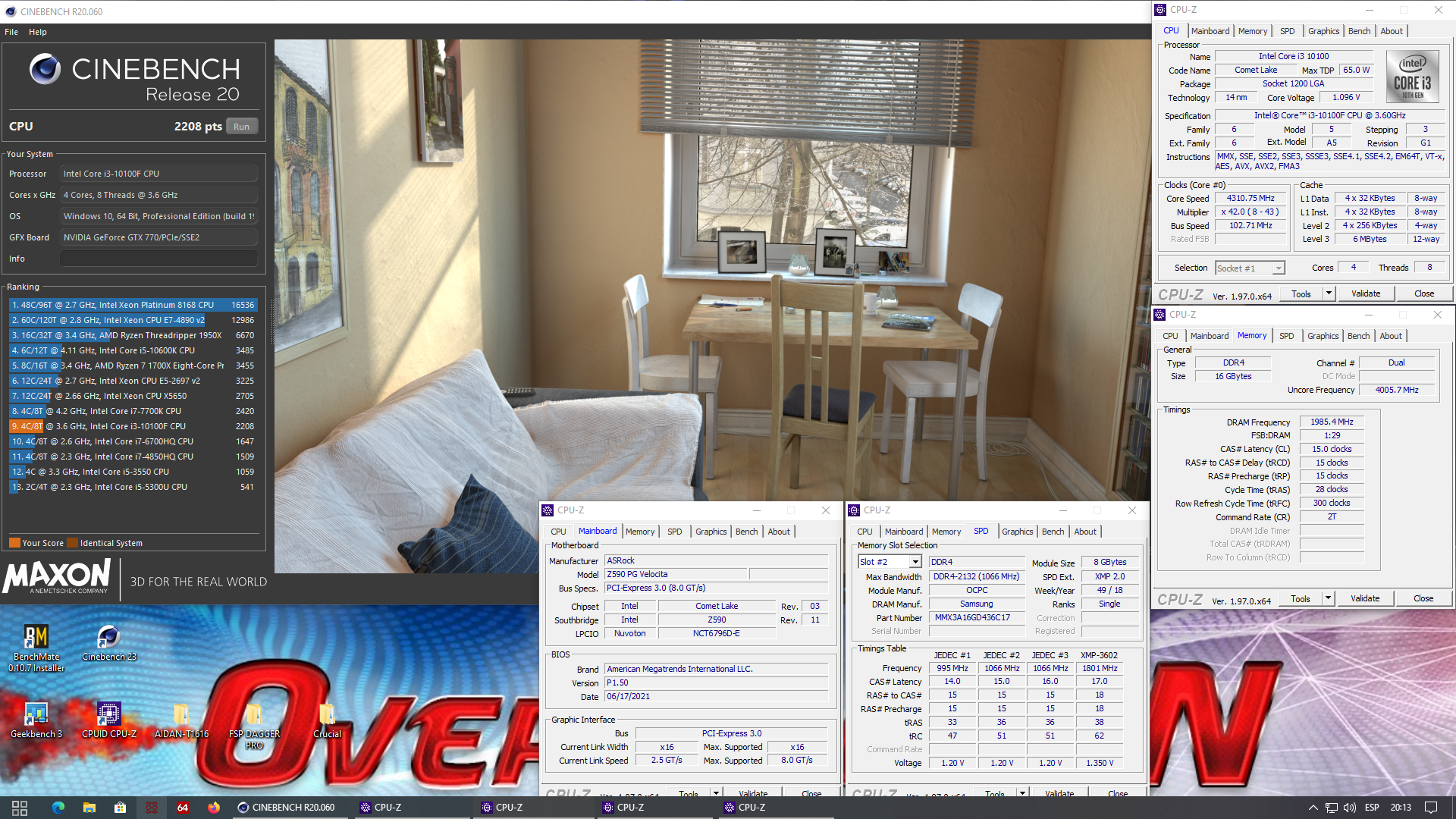Open the Crucial desktop folder
The height and width of the screenshot is (819, 1456).
click(x=327, y=720)
